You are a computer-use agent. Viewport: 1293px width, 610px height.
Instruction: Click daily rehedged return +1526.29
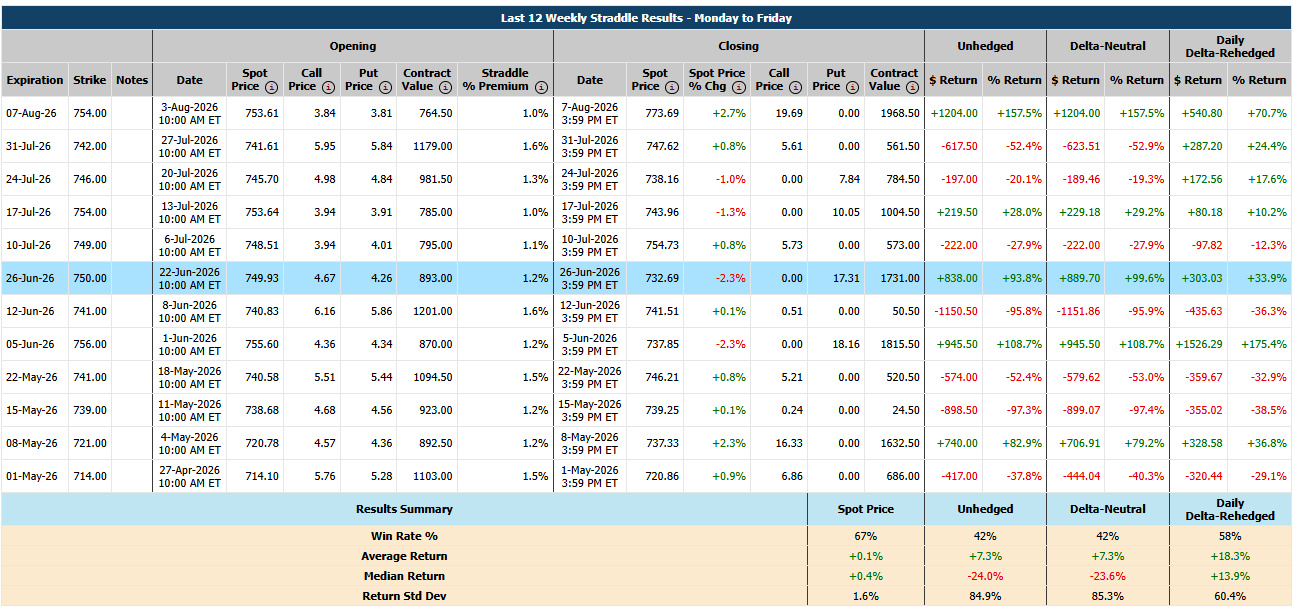tap(1198, 344)
